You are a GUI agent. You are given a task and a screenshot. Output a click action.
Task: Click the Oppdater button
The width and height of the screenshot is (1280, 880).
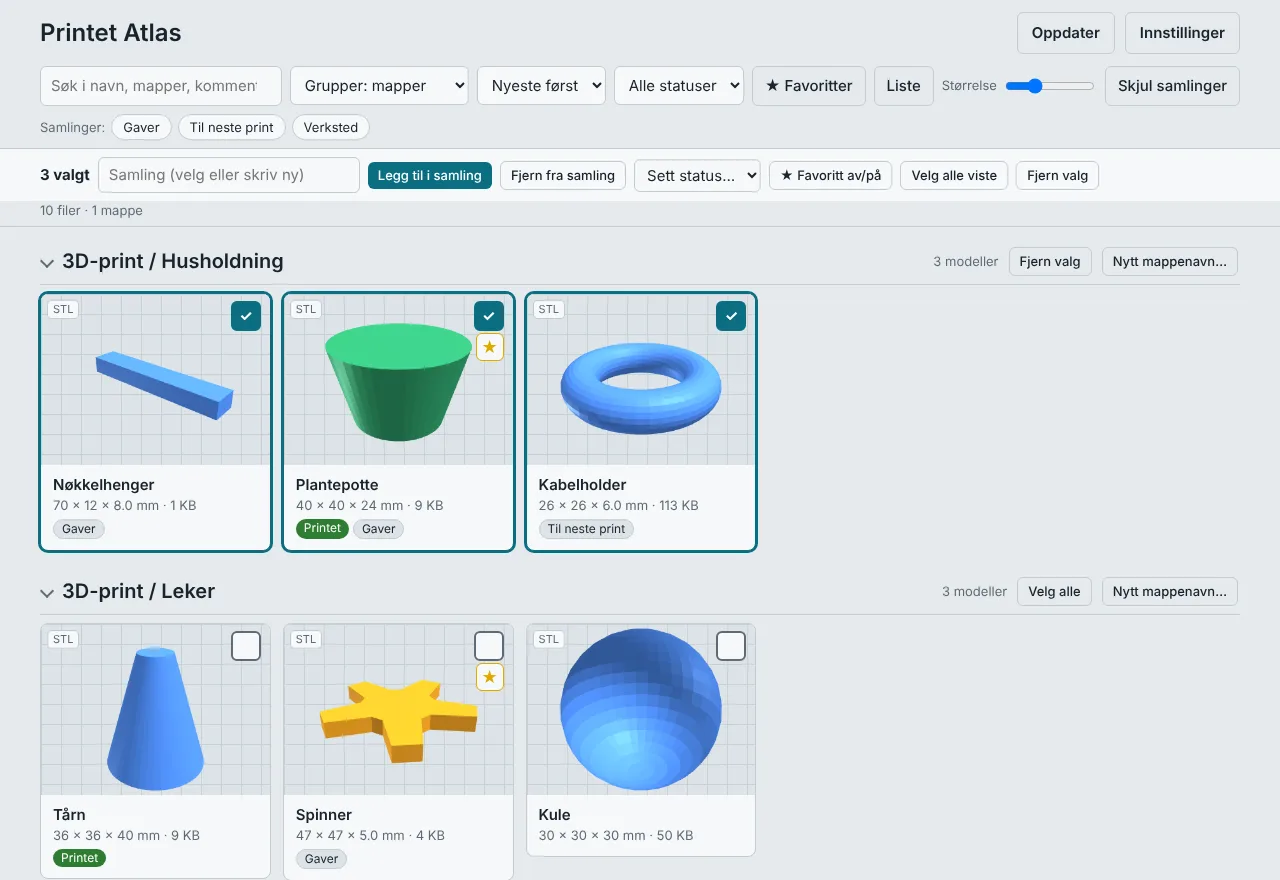1066,33
